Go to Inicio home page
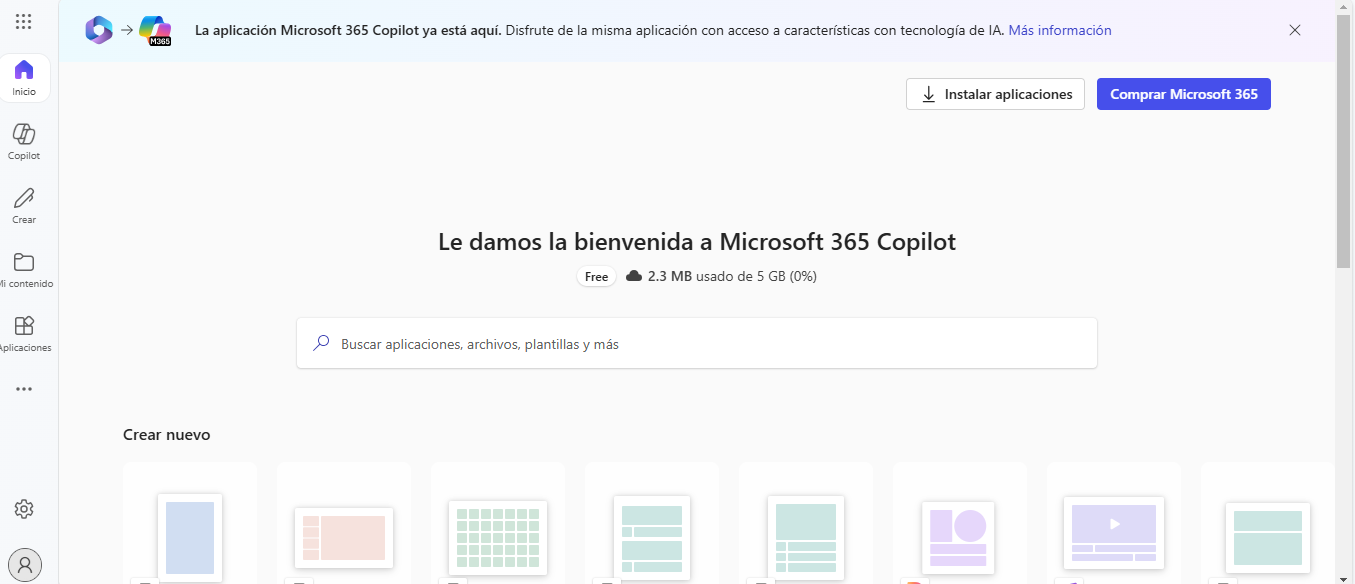1355x584 pixels. coord(24,78)
